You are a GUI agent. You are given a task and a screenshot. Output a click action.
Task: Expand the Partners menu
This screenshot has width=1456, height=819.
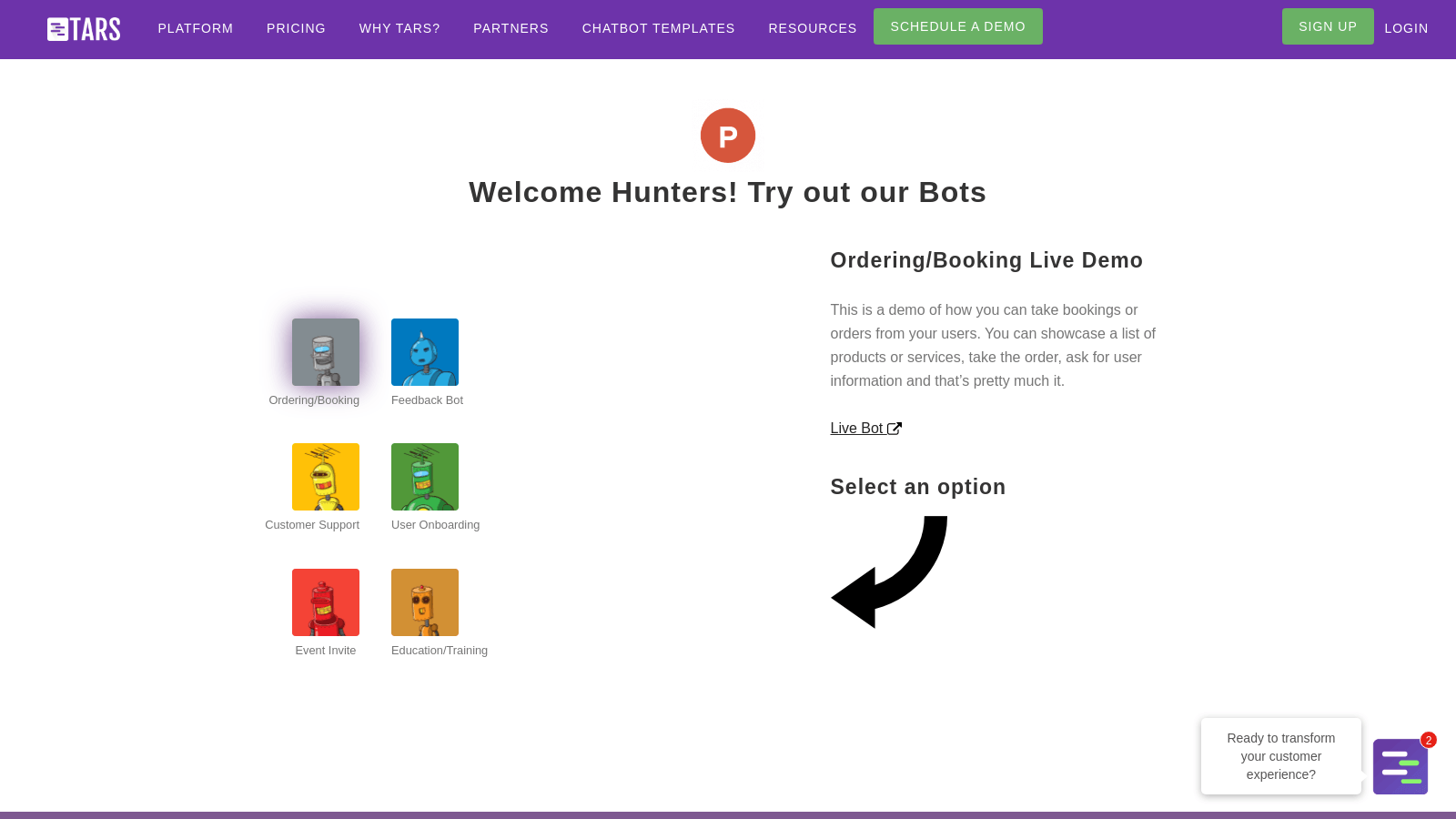(x=511, y=28)
